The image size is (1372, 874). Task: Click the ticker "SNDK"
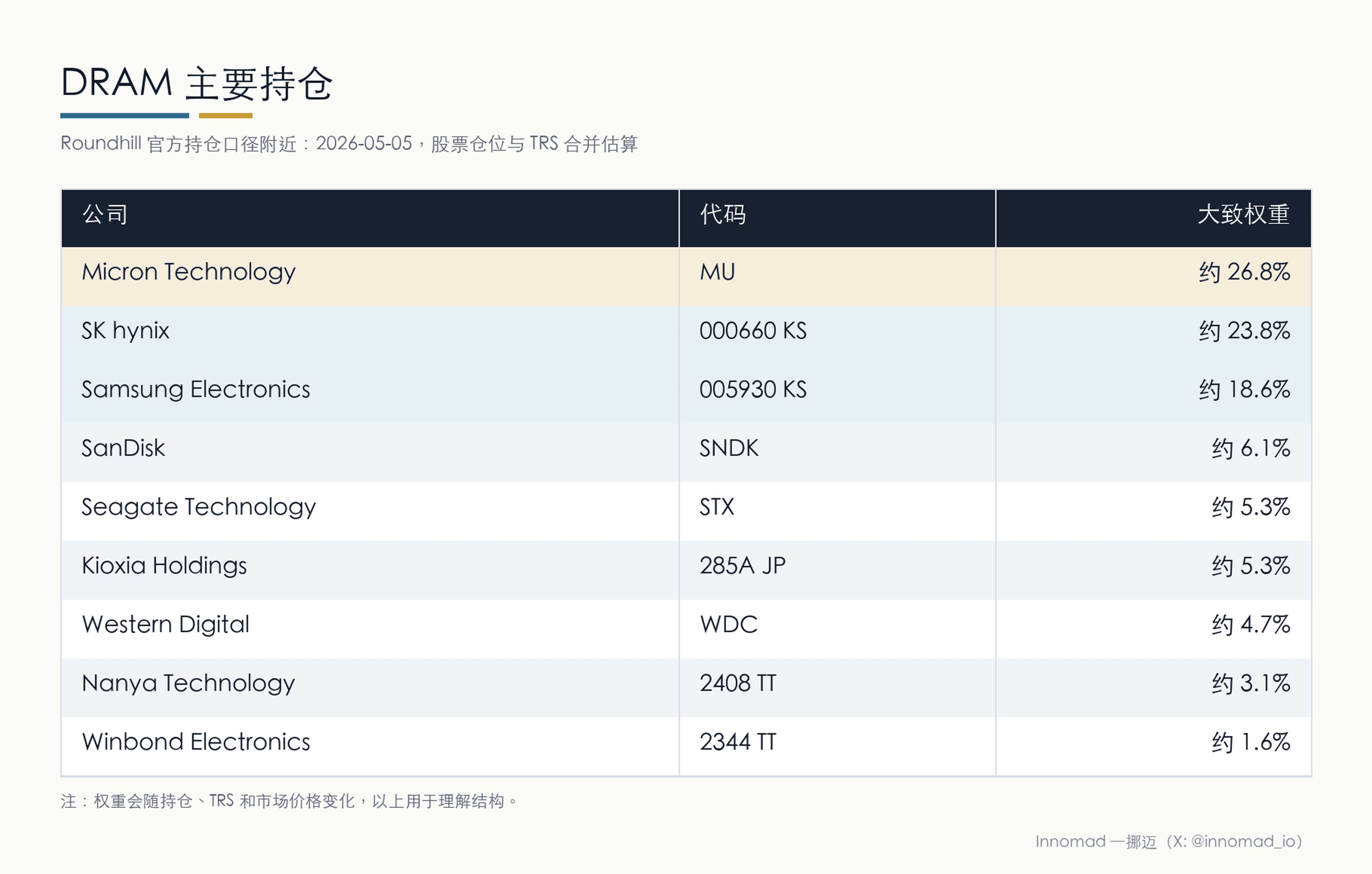729,448
